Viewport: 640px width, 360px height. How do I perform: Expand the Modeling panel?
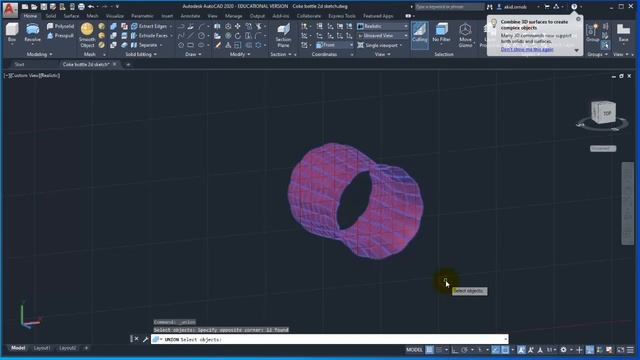40,54
